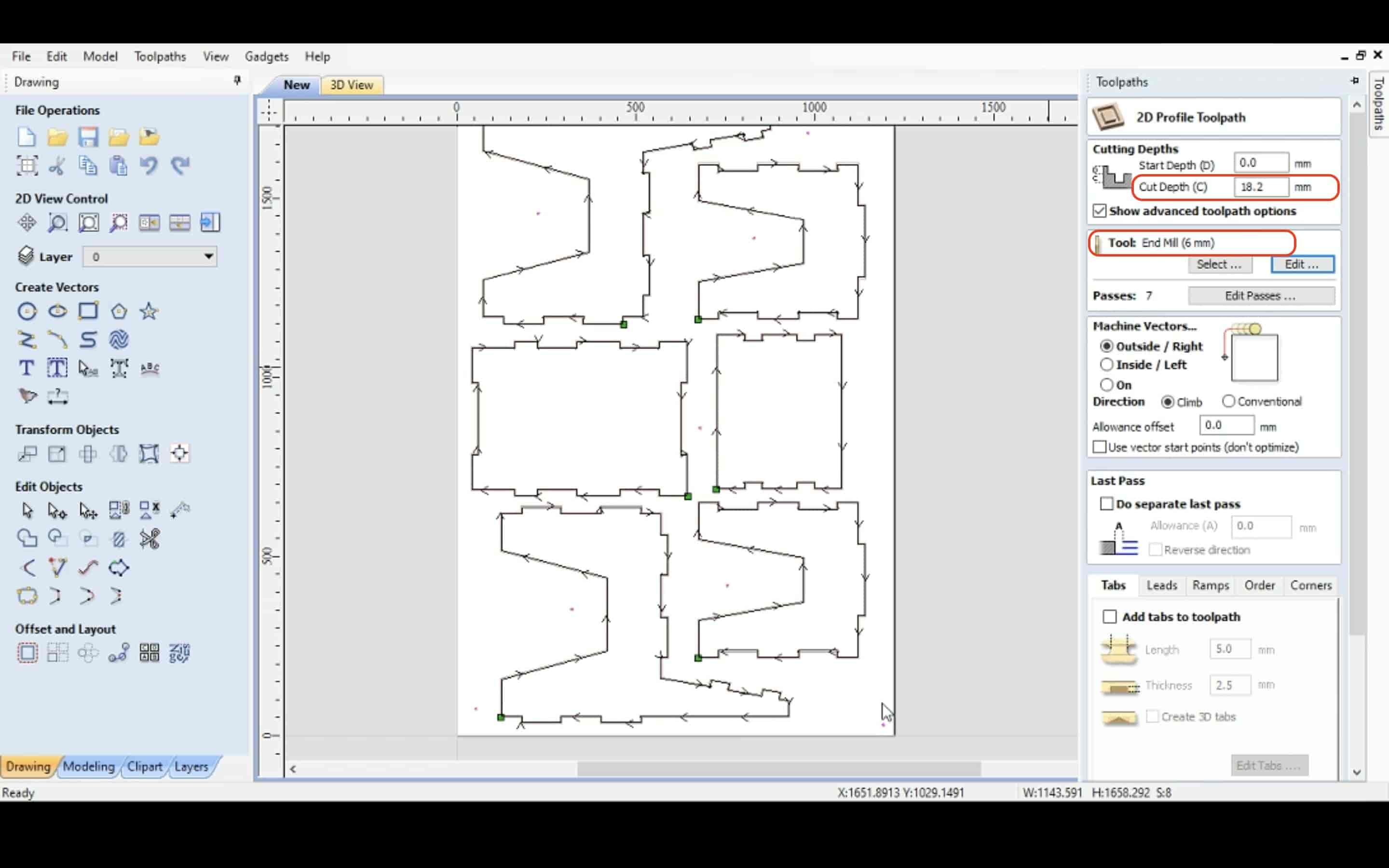The width and height of the screenshot is (1389, 868).
Task: Click scroll-down arrow in Toolpaths panel
Action: (x=1356, y=772)
